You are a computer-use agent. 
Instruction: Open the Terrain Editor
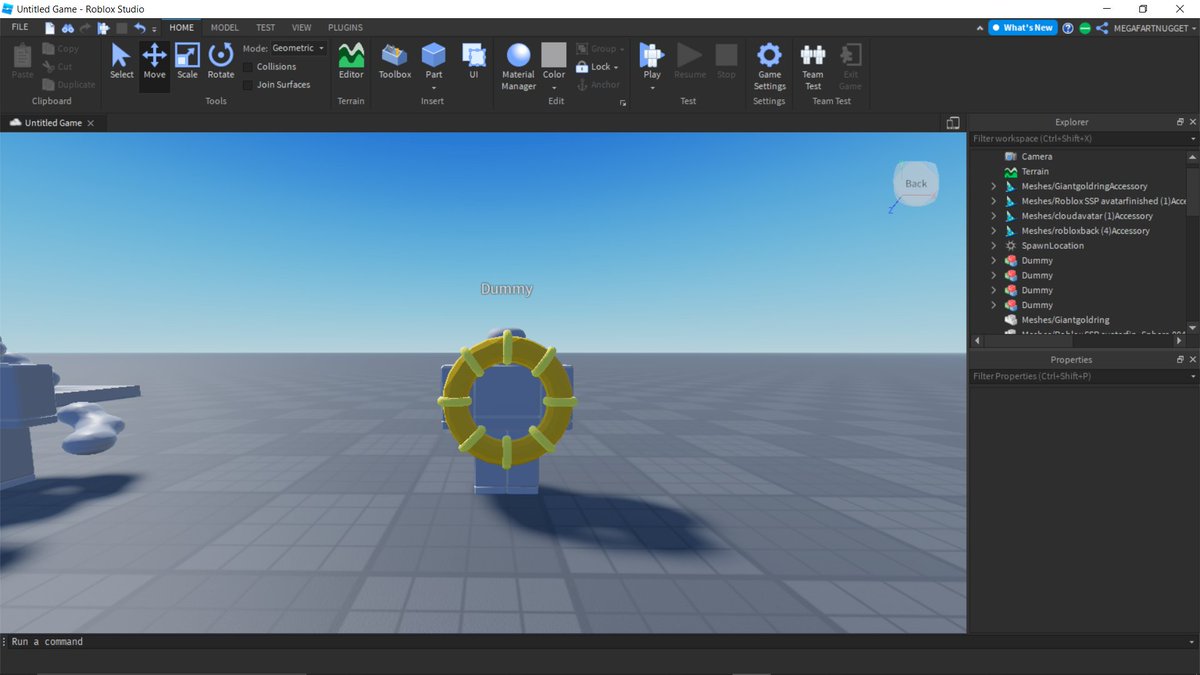point(351,62)
